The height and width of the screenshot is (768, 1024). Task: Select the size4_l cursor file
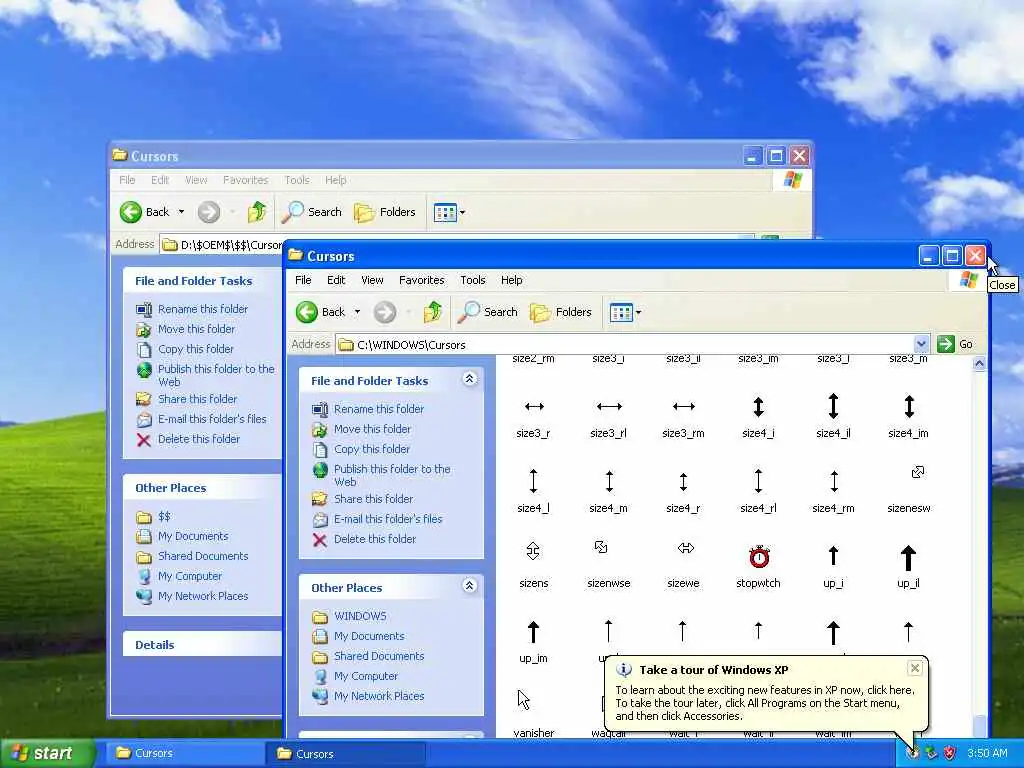[534, 492]
